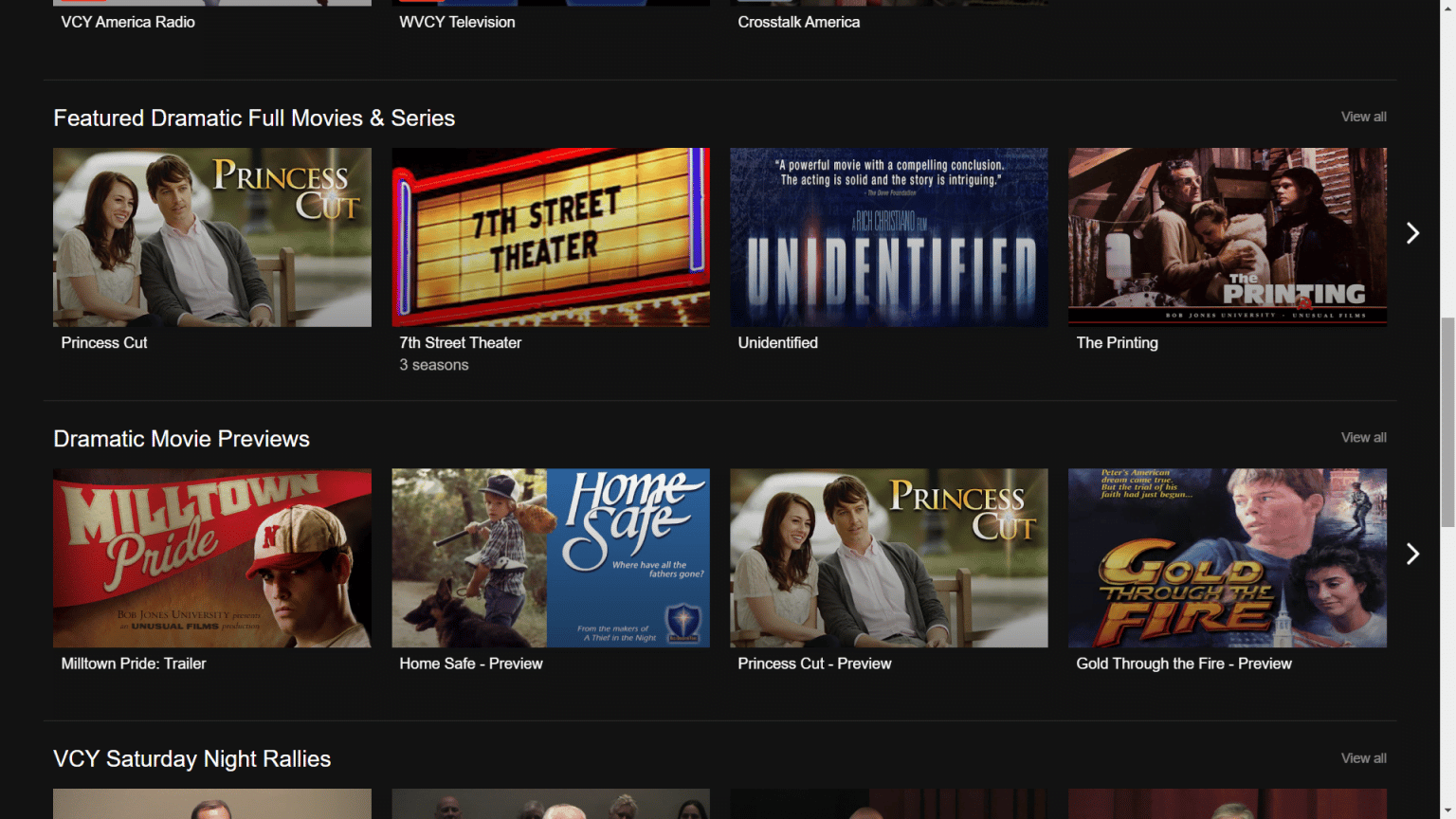This screenshot has height=819, width=1456.
Task: Click Gold Through the Fire - Preview title
Action: 1184,664
